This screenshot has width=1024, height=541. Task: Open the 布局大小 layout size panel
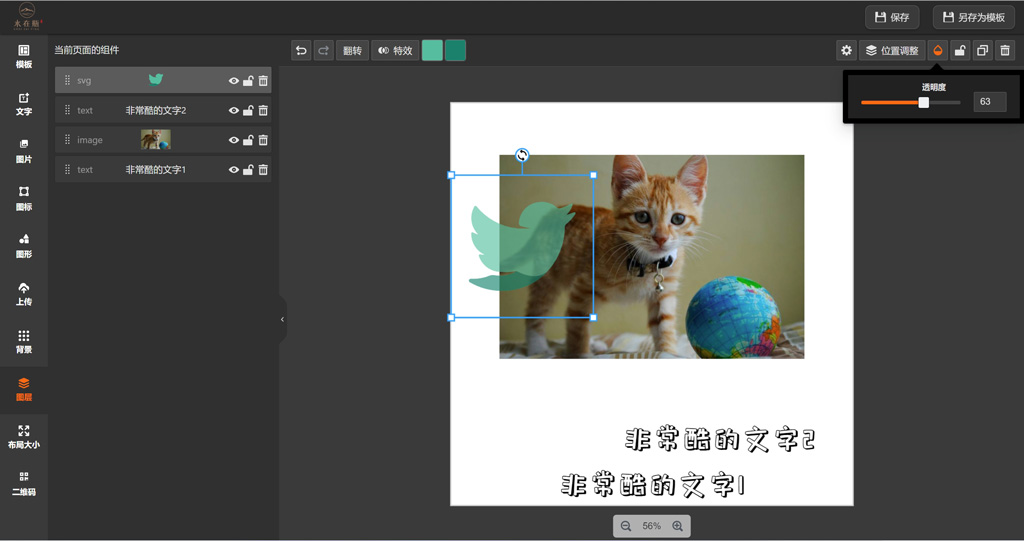pyautogui.click(x=24, y=436)
